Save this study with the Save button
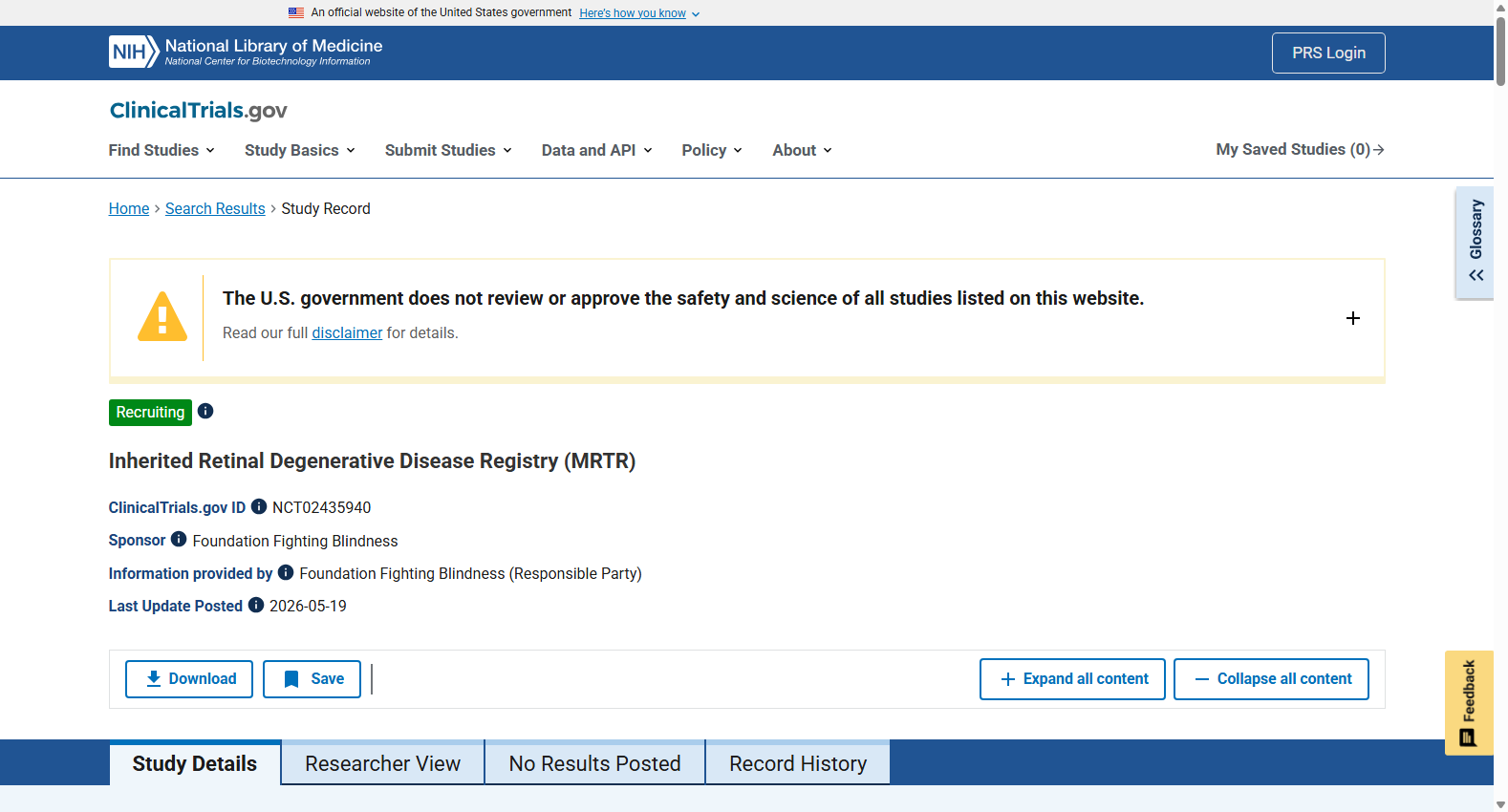1508x812 pixels. coord(312,679)
